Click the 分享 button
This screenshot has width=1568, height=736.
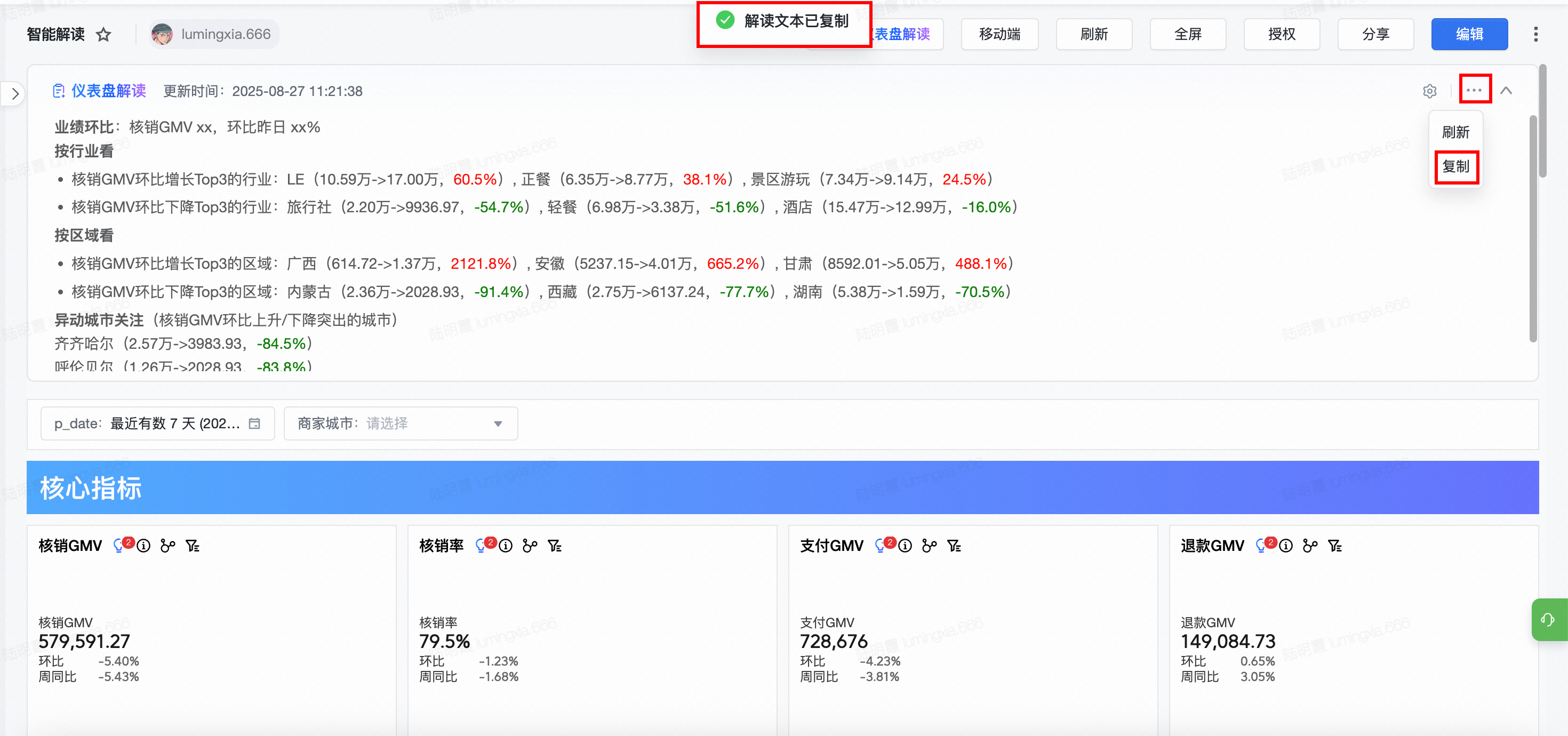[x=1375, y=34]
